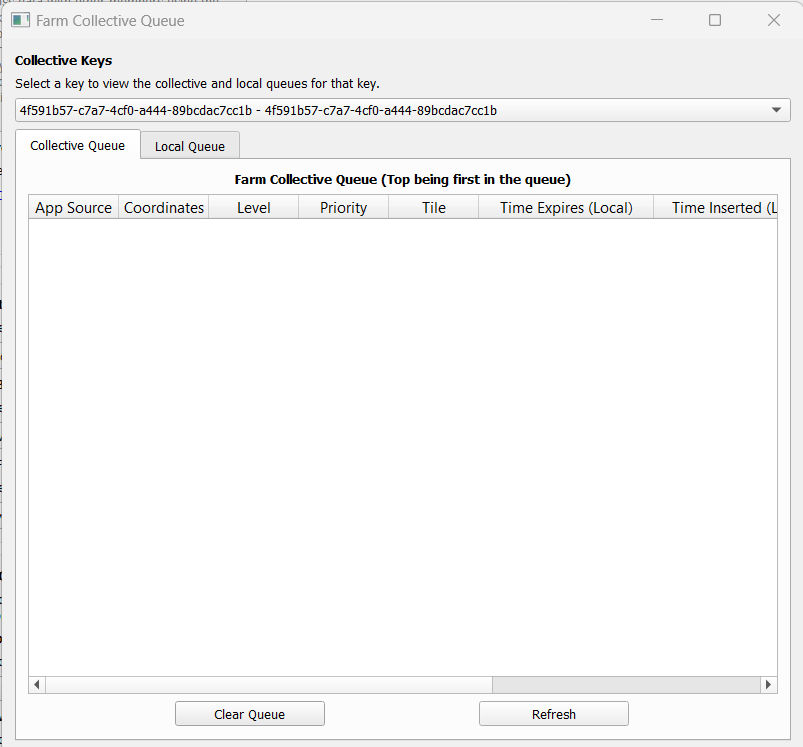Click the horizontal scrollbar thumb
This screenshot has height=747, width=803.
pyautogui.click(x=625, y=685)
